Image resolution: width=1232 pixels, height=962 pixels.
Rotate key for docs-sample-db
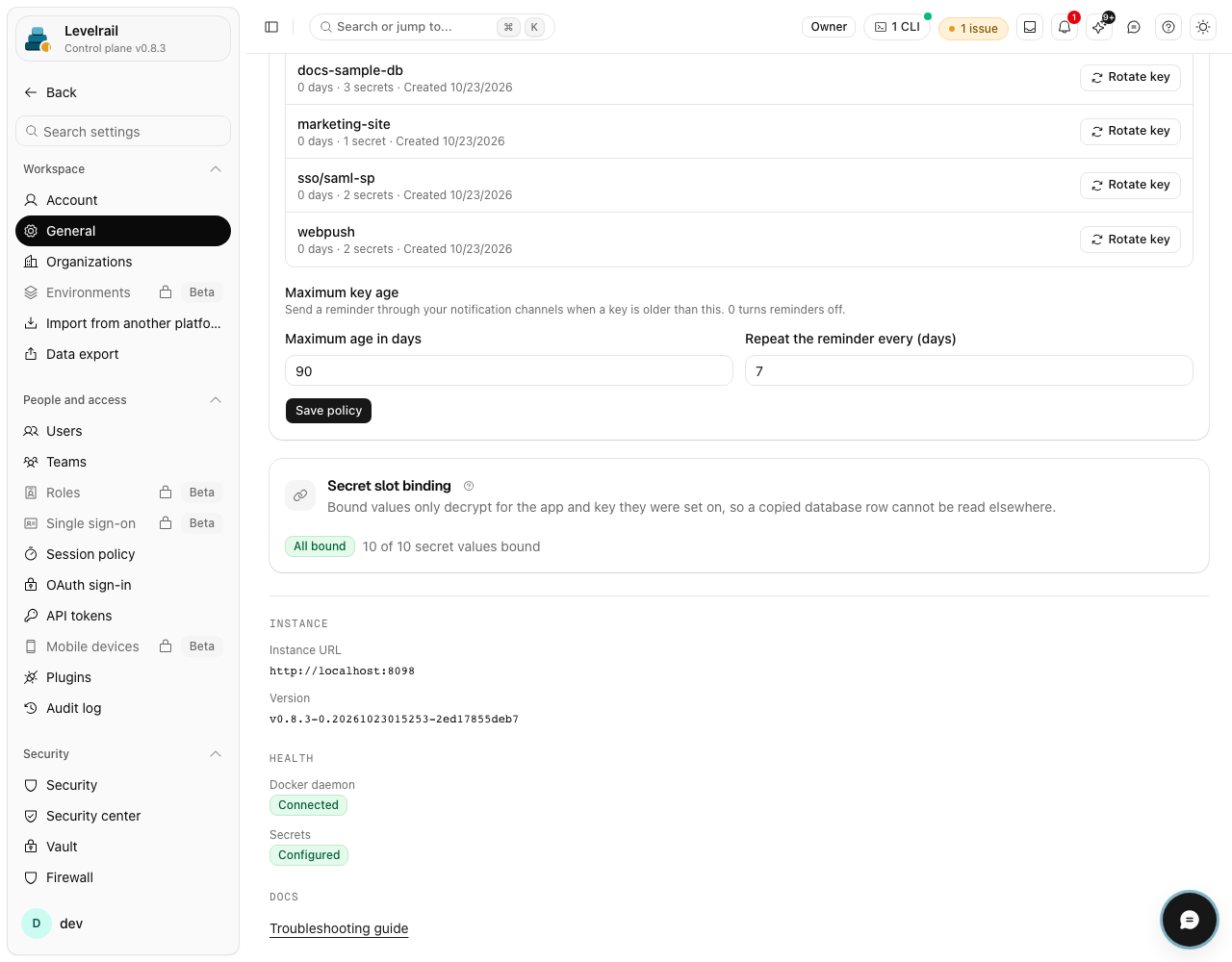1130,77
